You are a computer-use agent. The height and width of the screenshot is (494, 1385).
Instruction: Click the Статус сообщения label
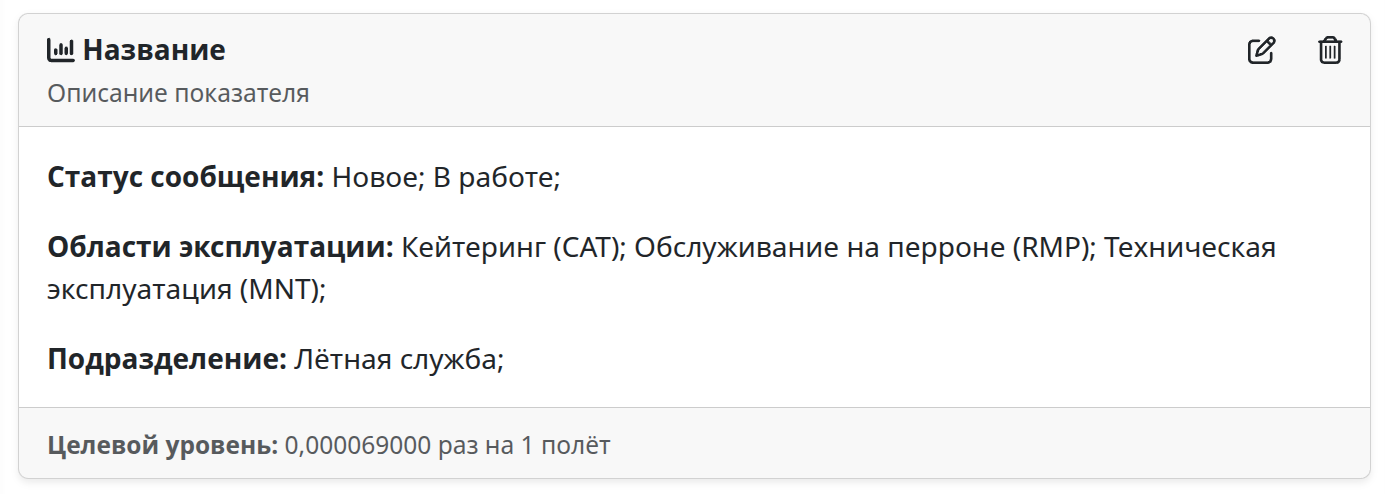(x=186, y=178)
